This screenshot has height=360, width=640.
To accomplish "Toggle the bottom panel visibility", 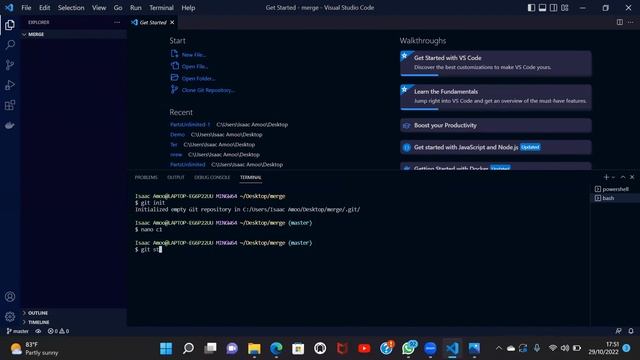I will click(542, 8).
